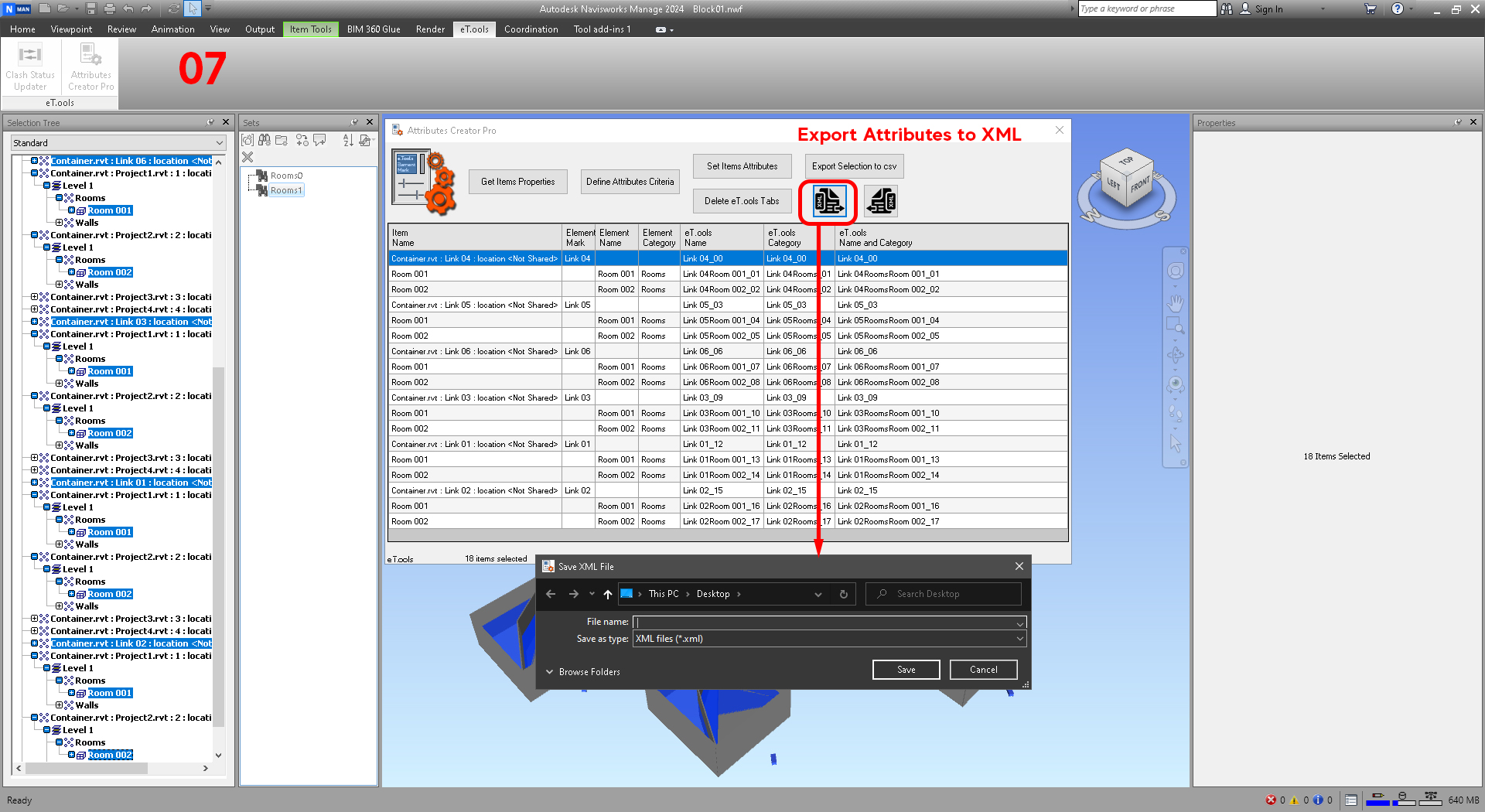Select the Look Around tool in navigation bar
This screenshot has height=812, width=1485.
[1176, 384]
